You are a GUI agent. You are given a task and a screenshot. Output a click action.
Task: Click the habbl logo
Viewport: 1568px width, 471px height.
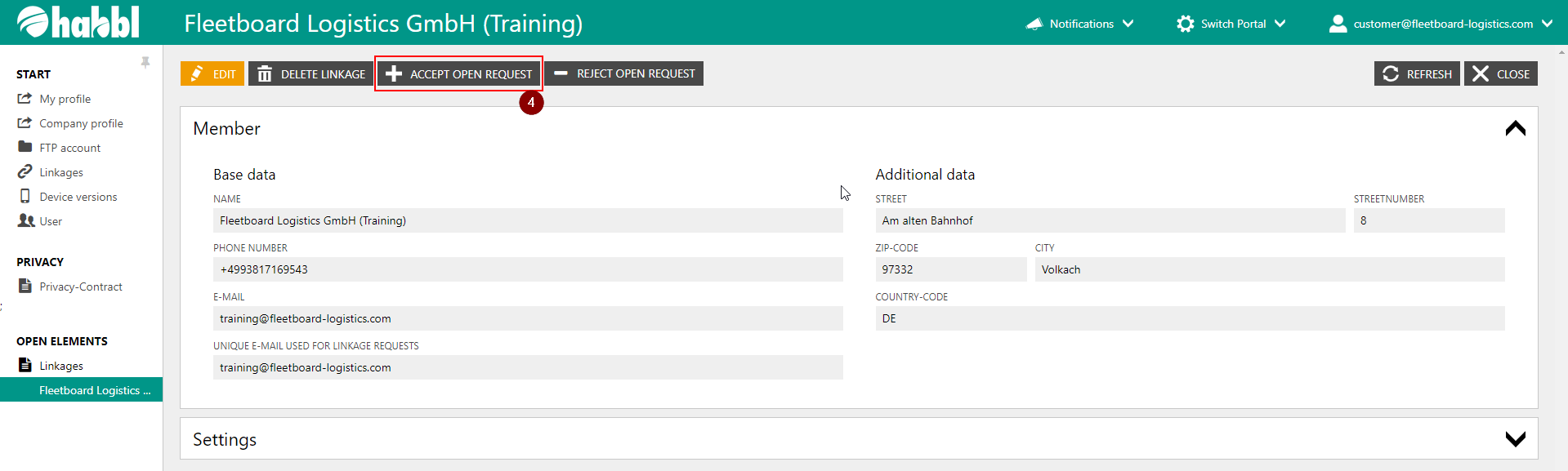(x=78, y=22)
